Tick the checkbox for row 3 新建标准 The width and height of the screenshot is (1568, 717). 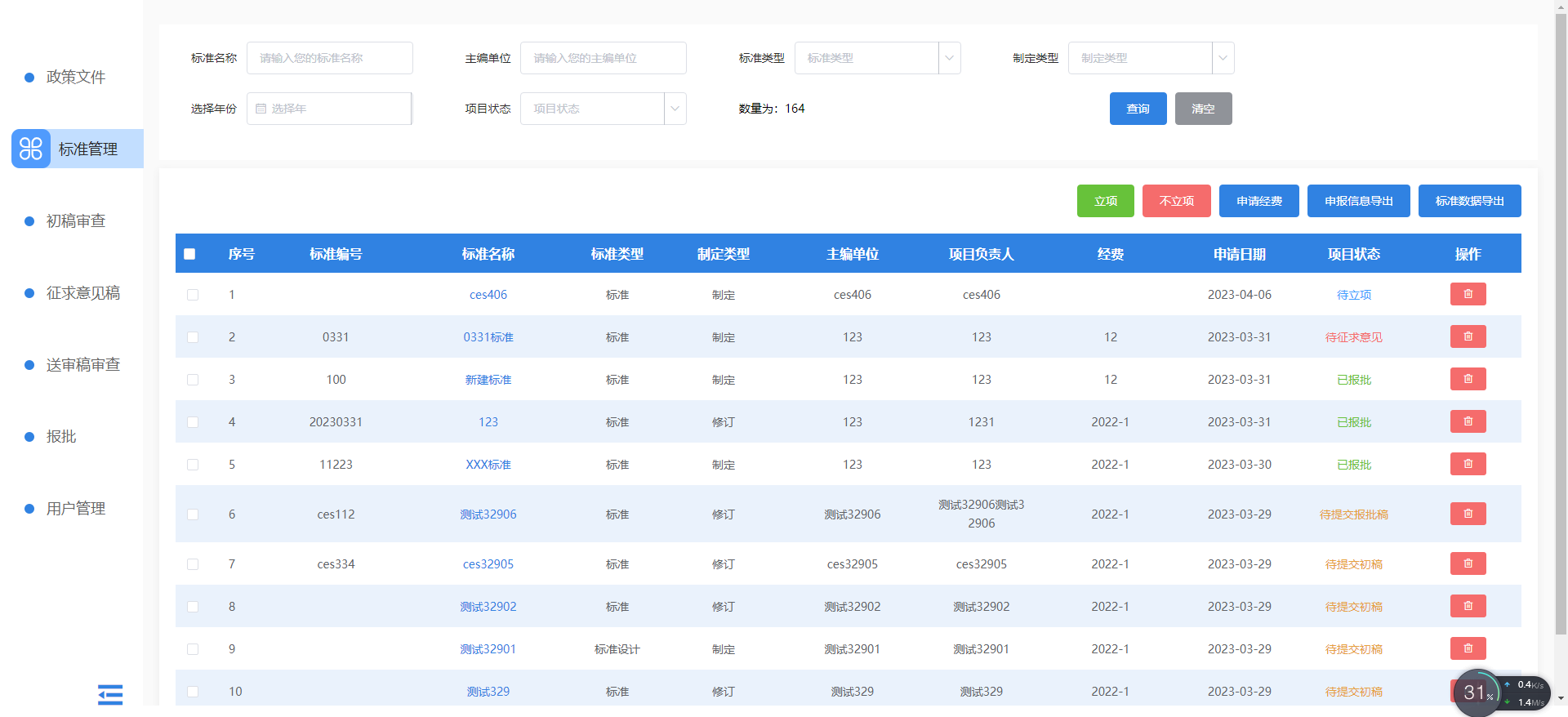pyautogui.click(x=193, y=380)
